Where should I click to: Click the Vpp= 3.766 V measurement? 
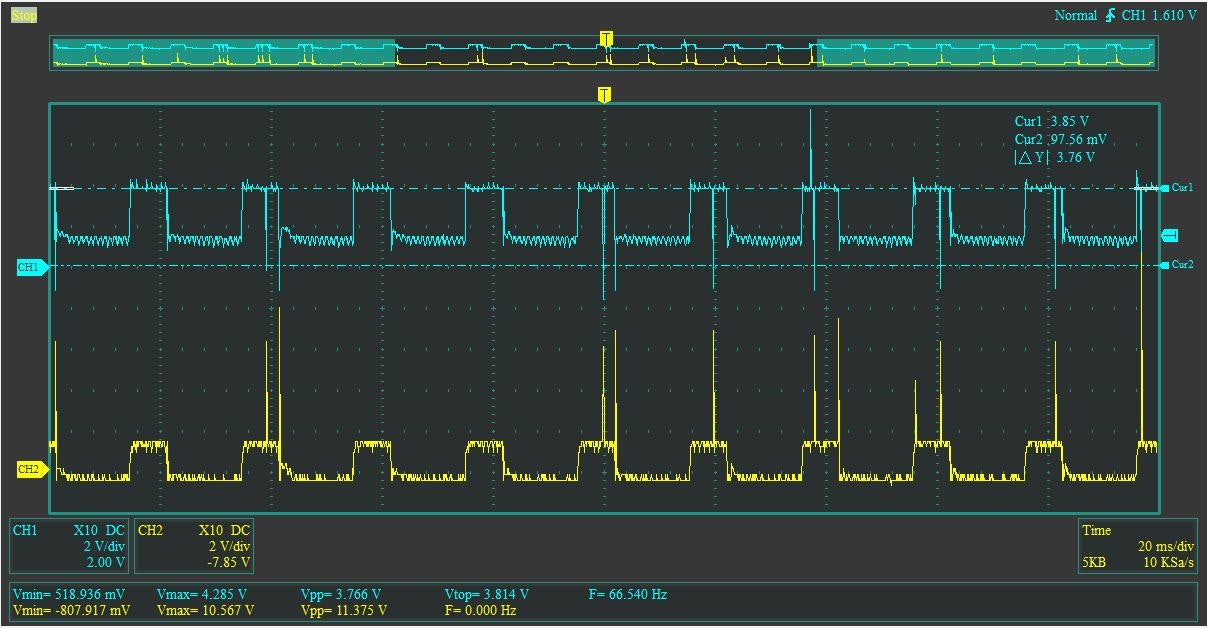pos(342,594)
